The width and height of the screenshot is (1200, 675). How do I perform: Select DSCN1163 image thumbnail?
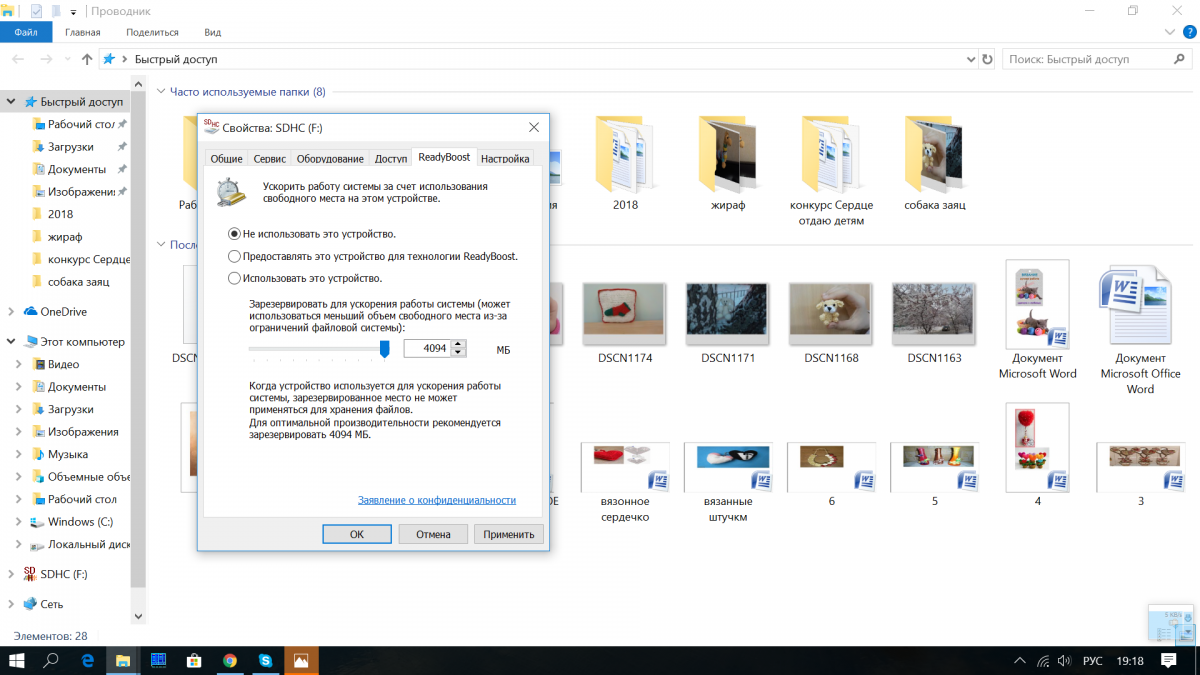934,312
